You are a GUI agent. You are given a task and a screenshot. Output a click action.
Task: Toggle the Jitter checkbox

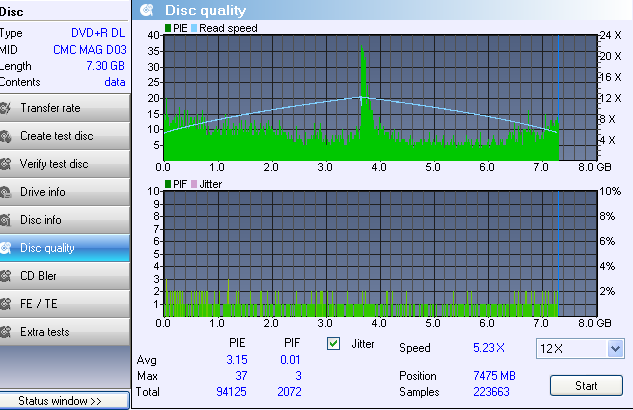(x=335, y=344)
